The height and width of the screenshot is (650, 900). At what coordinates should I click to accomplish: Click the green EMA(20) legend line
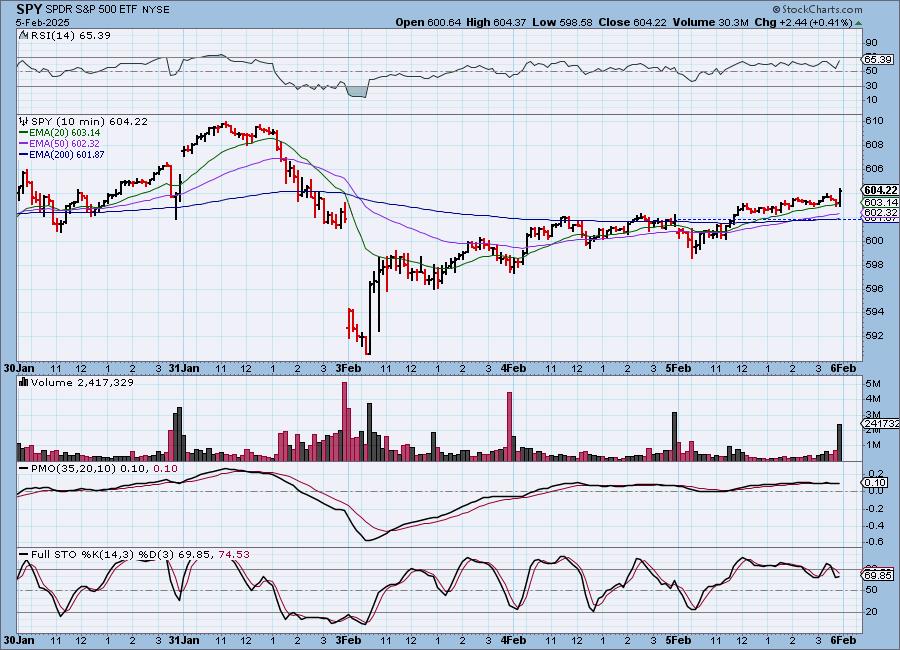[24, 133]
